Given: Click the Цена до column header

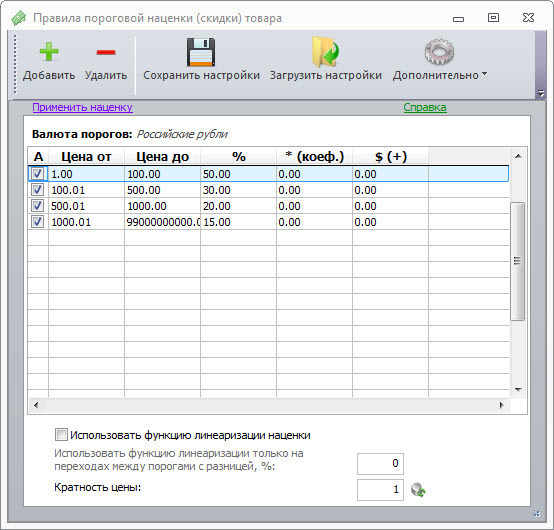Looking at the screenshot, I should tap(163, 157).
